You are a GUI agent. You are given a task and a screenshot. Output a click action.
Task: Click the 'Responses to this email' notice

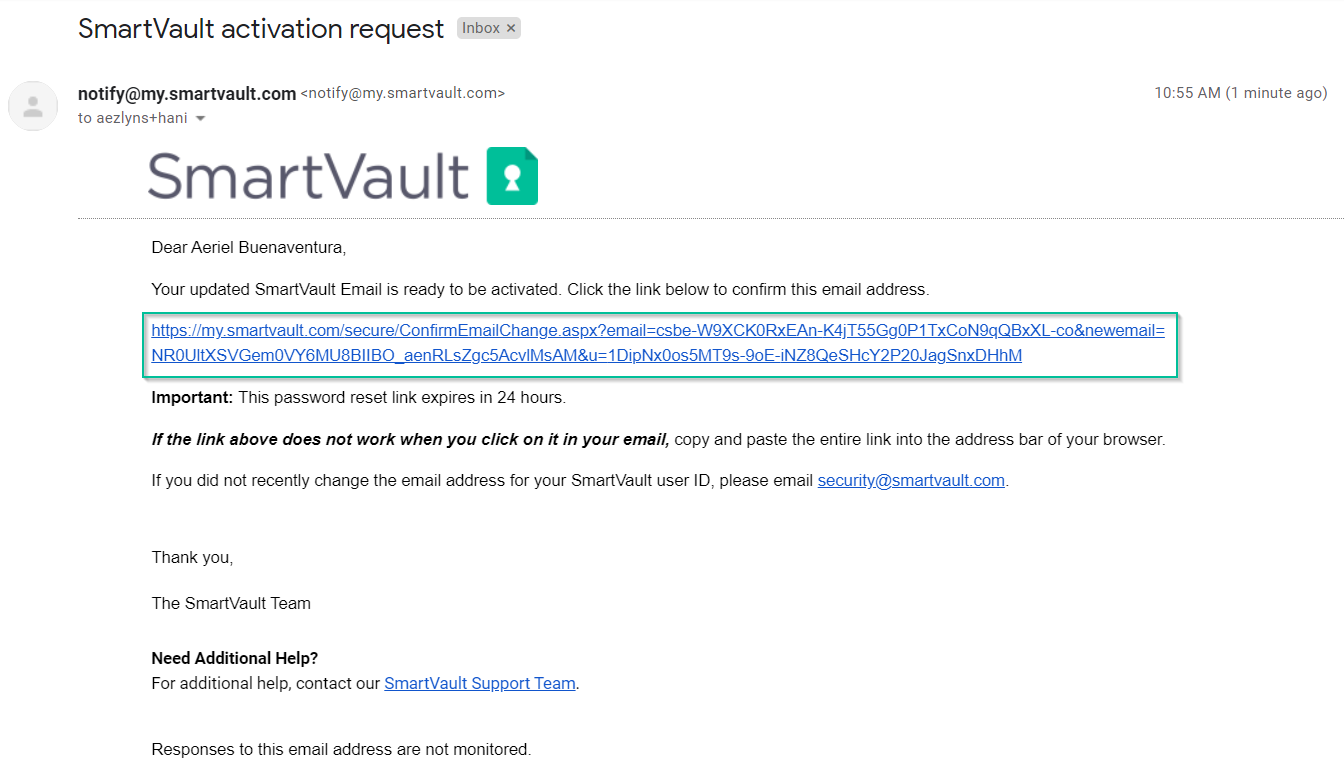point(341,749)
